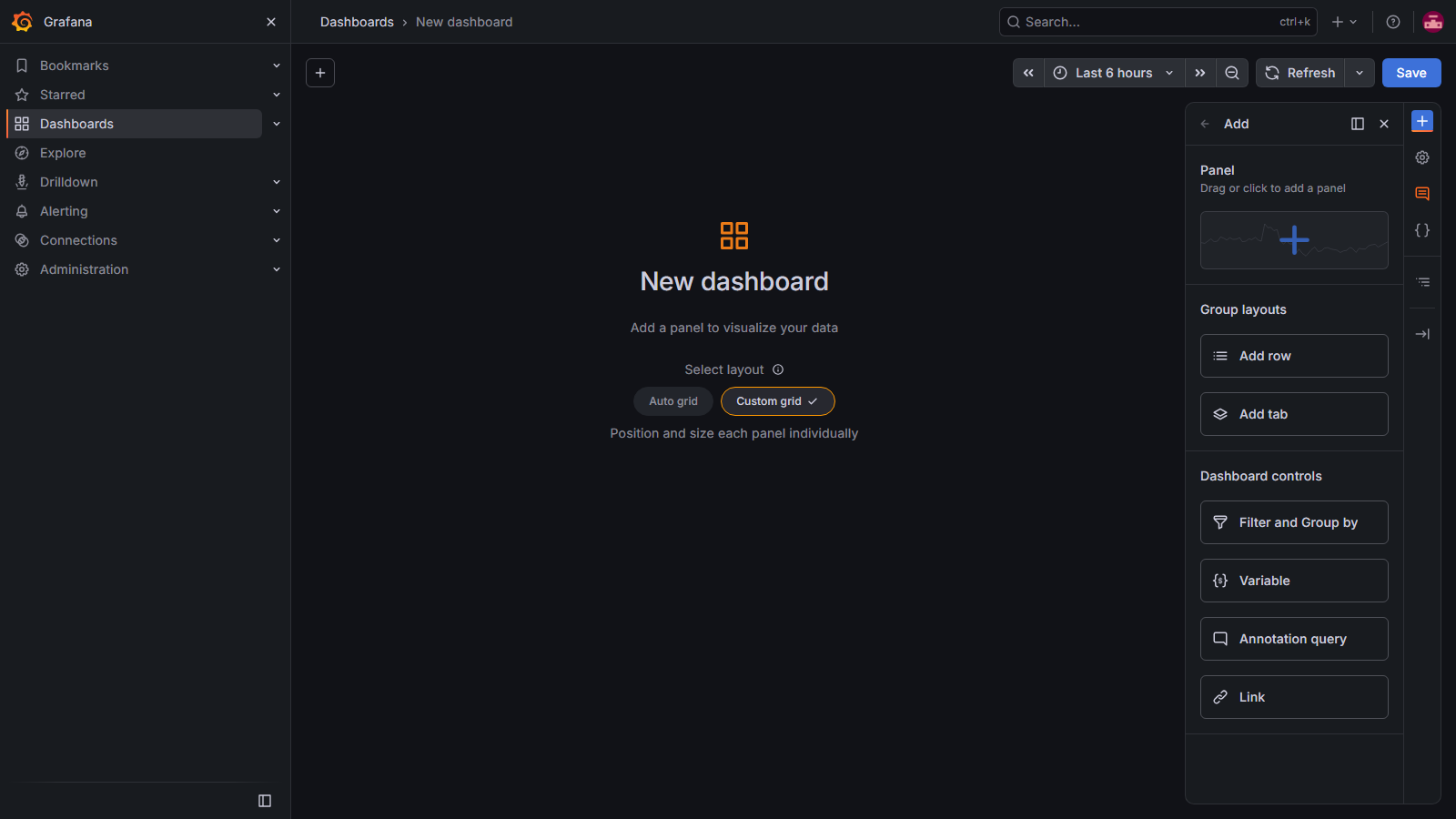Click Add tab
This screenshot has height=819, width=1456.
(1294, 414)
